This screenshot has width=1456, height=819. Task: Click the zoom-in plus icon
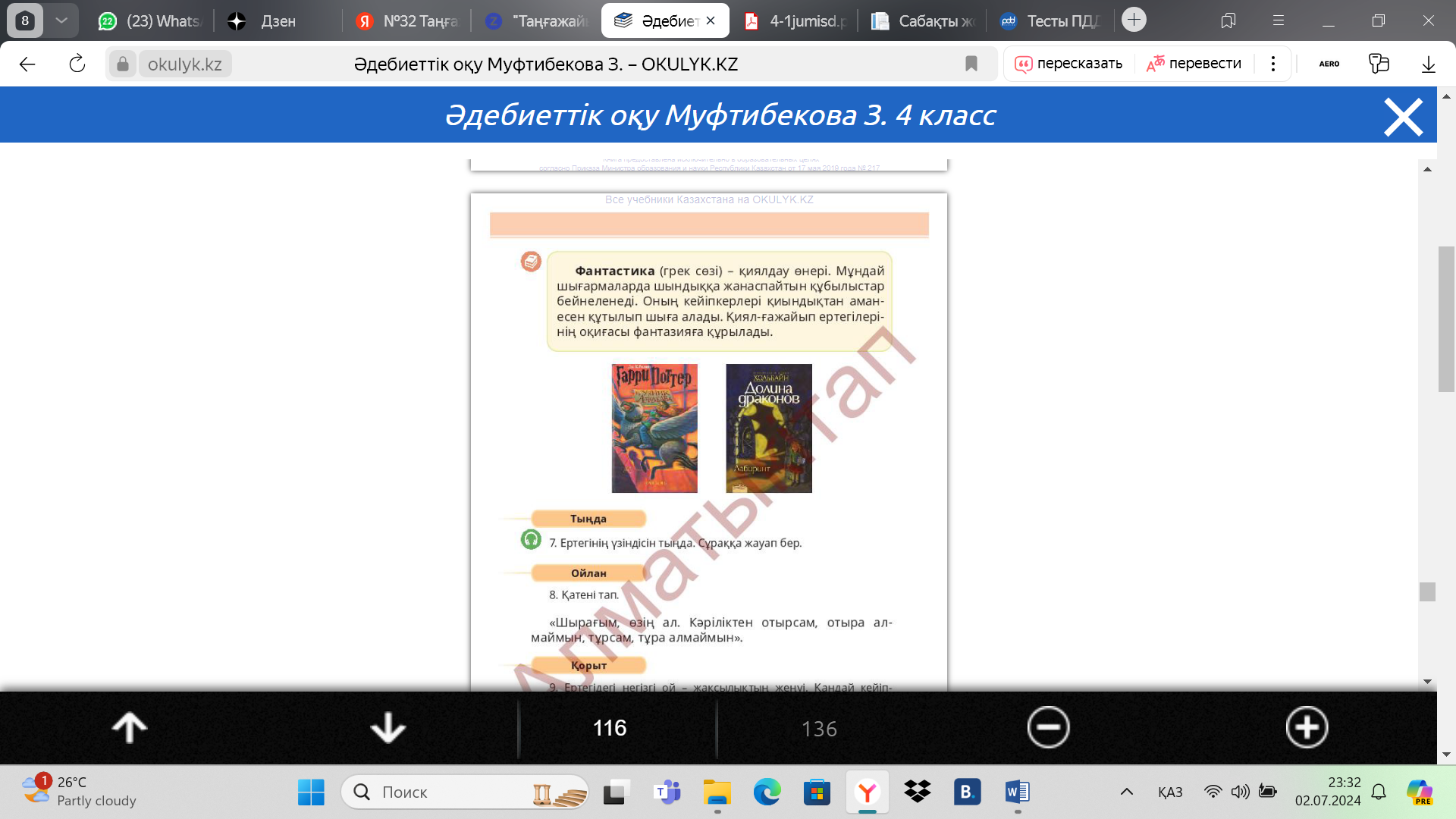[x=1307, y=728]
